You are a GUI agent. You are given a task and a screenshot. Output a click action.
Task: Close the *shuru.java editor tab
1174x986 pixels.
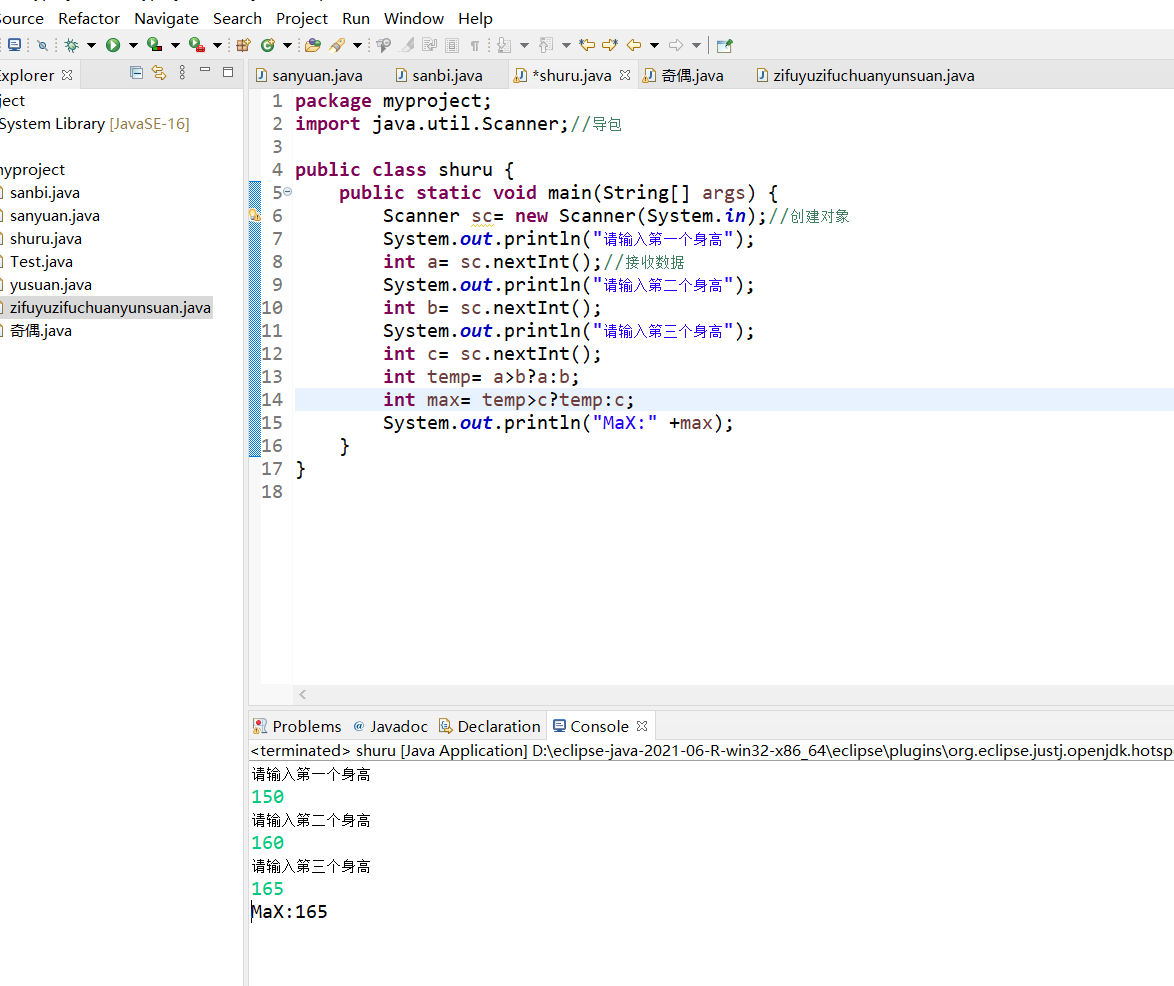tap(624, 75)
